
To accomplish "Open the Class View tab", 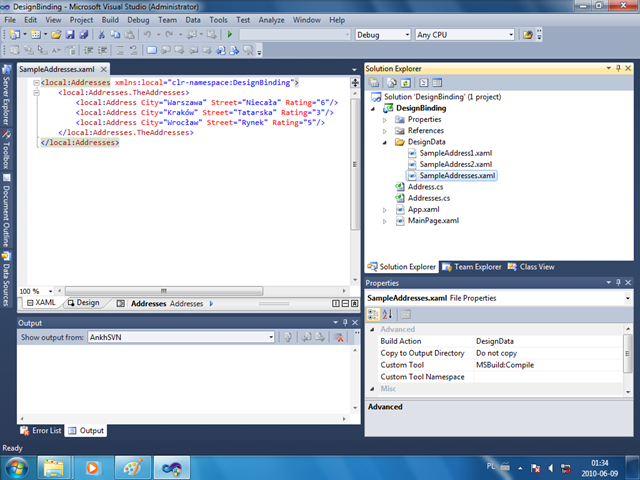I will point(531,267).
